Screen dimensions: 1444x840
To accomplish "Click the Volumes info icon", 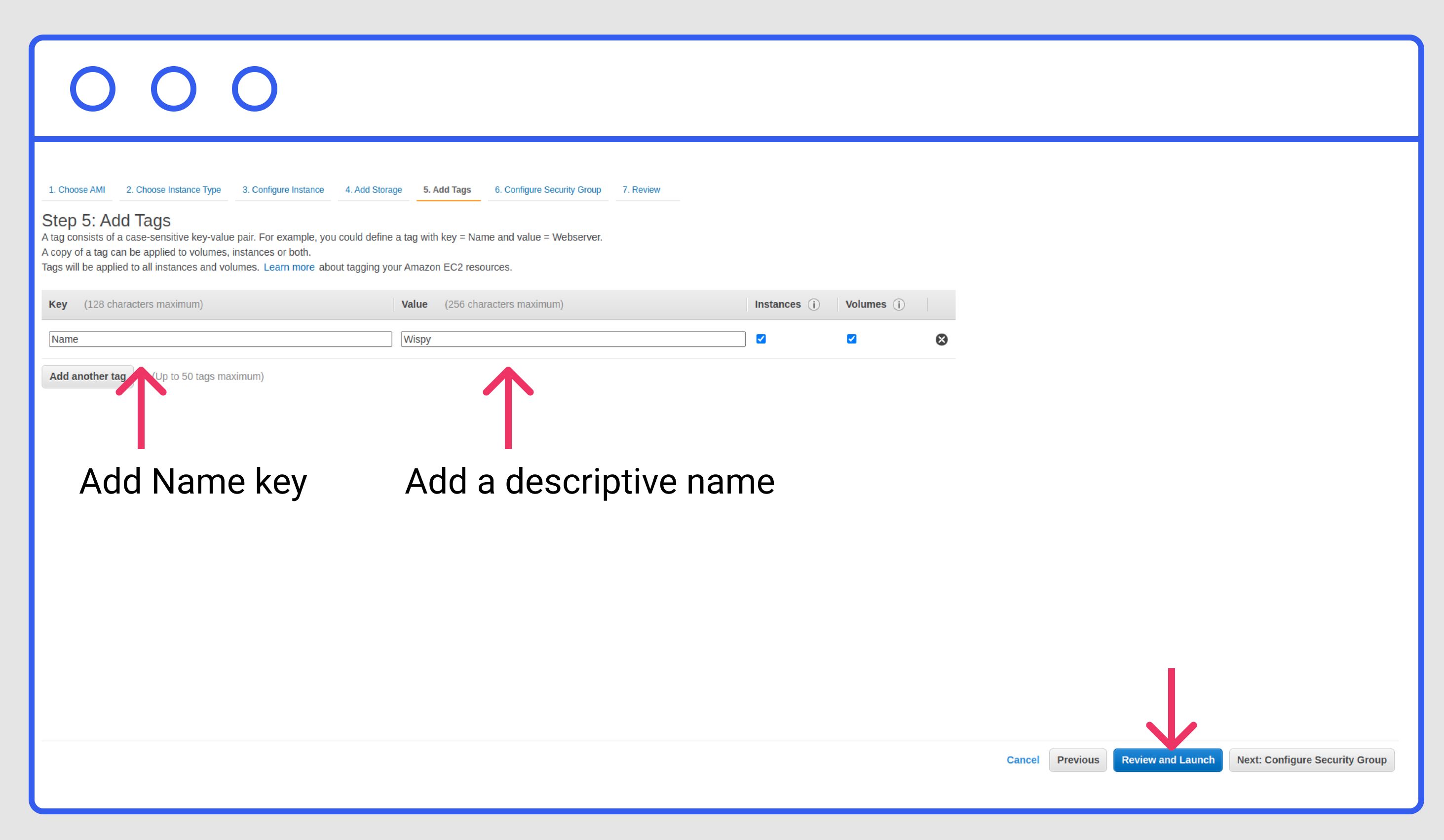I will tap(899, 305).
